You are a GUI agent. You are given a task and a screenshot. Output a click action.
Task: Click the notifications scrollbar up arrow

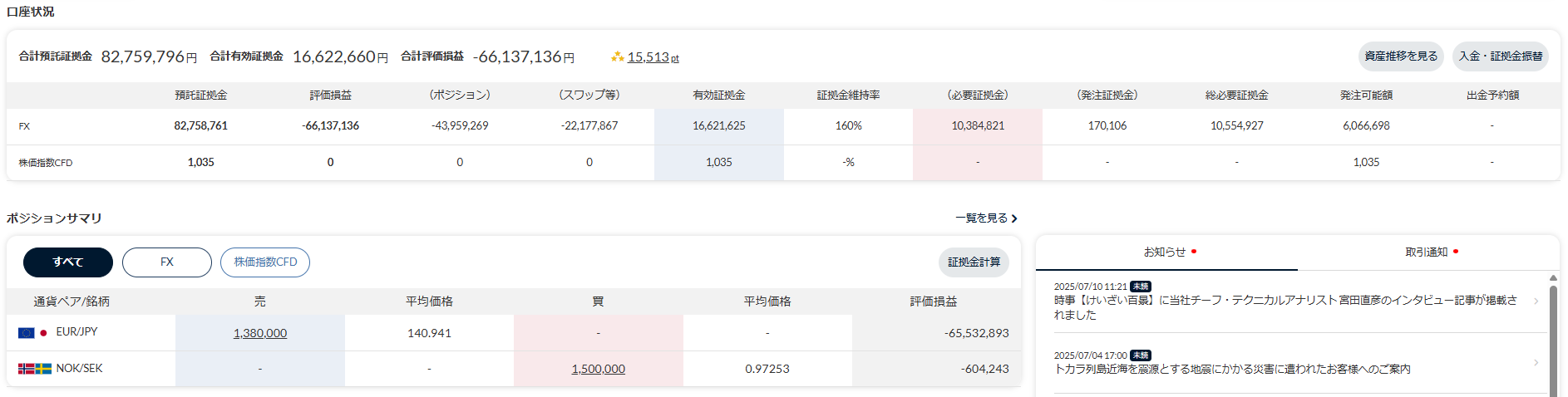point(1553,278)
